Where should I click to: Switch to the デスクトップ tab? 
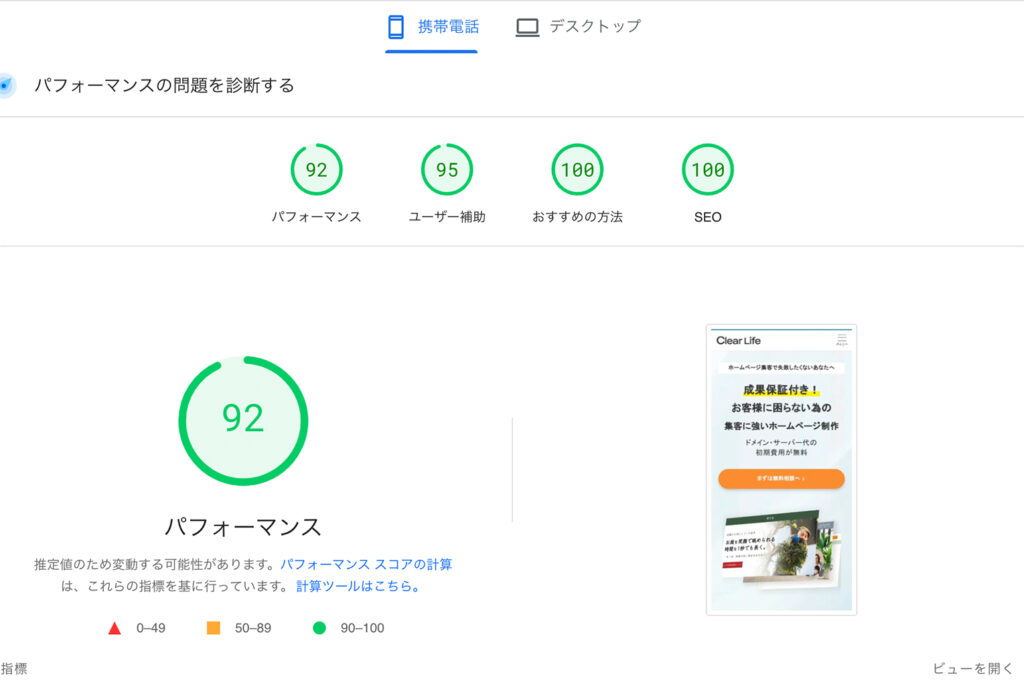click(x=594, y=27)
